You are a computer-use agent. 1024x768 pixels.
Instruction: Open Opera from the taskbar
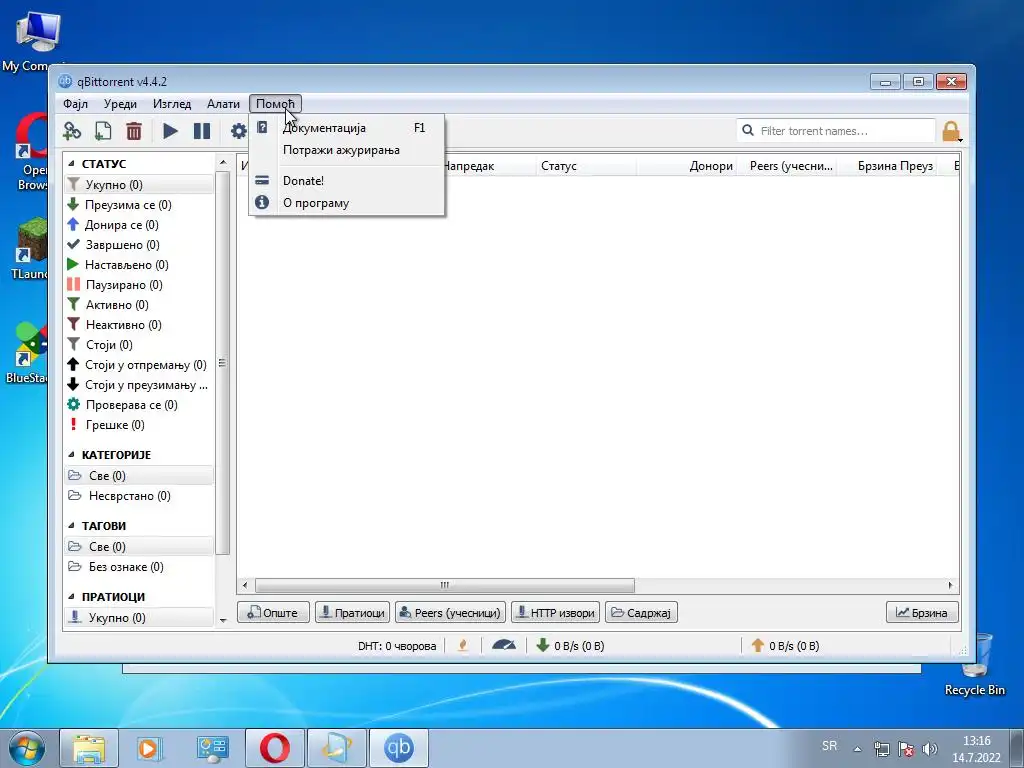tap(275, 748)
